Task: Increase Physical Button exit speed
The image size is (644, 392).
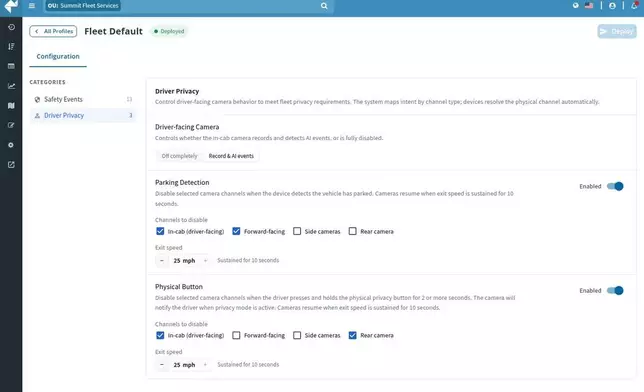Action: 205,365
